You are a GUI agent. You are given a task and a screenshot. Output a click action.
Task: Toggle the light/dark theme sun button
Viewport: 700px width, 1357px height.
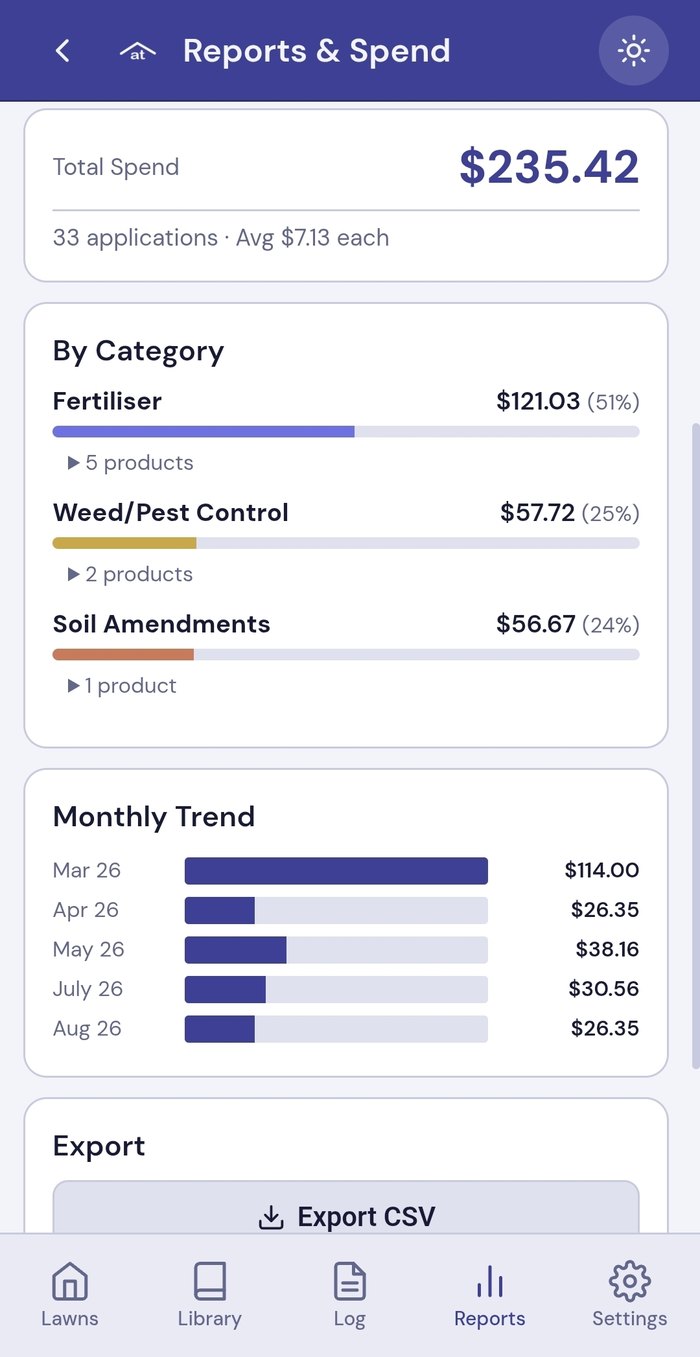click(x=633, y=51)
